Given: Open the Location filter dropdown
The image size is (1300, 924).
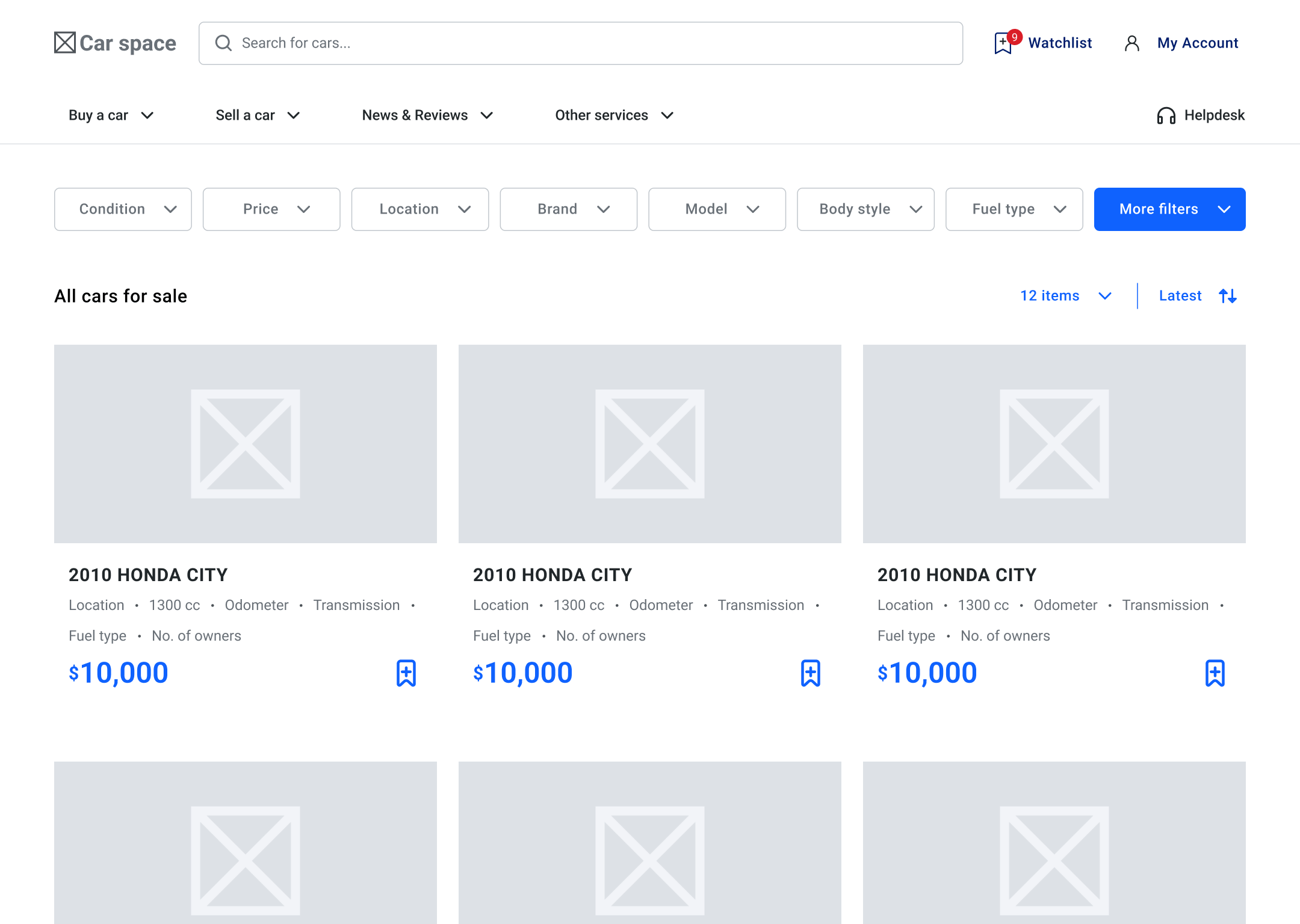Looking at the screenshot, I should (x=420, y=209).
